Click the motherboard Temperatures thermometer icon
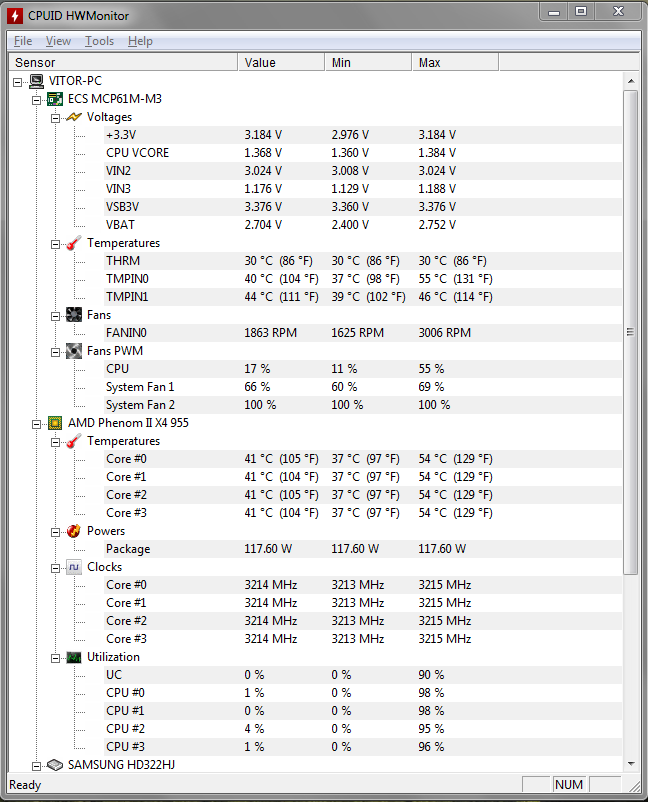 (x=74, y=243)
